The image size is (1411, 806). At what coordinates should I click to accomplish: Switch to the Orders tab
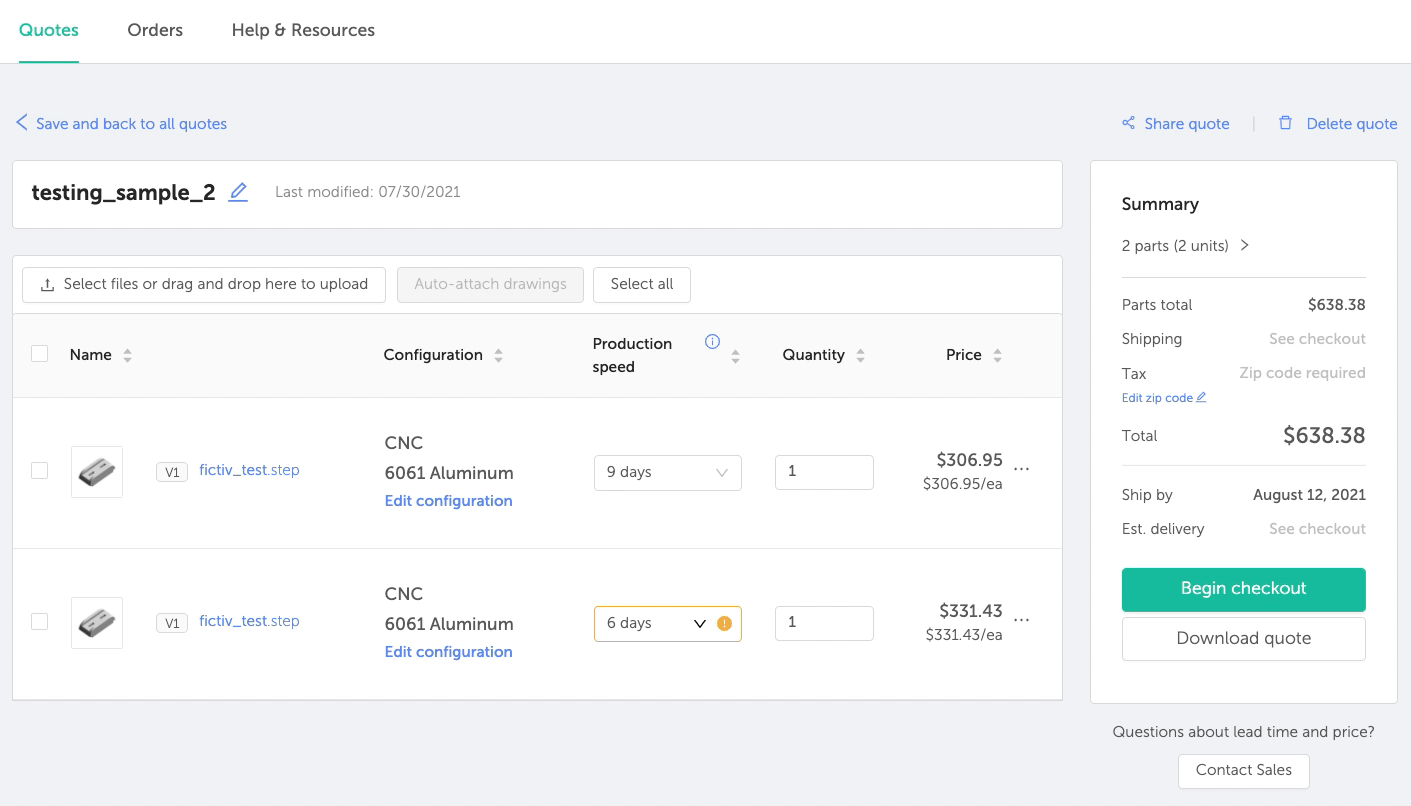(x=155, y=30)
